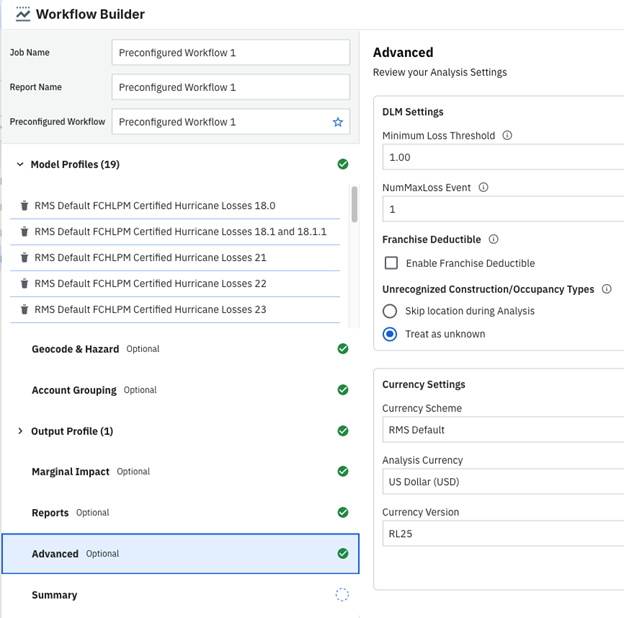Click Minimum Loss Threshold info icon
Viewport: 624px width, 618px height.
pyautogui.click(x=507, y=135)
